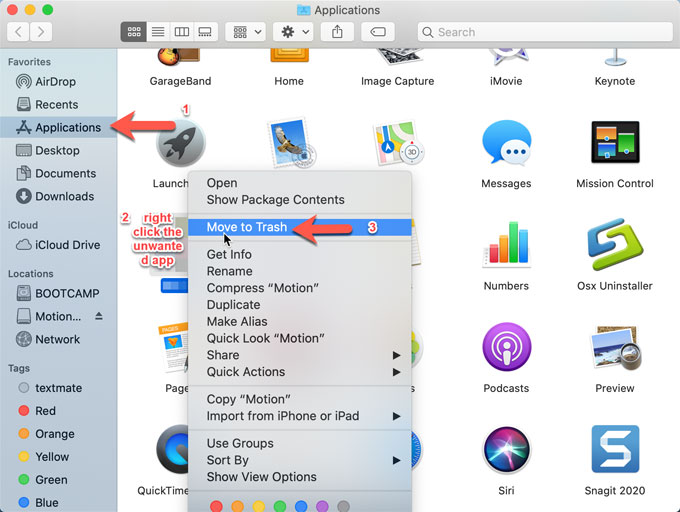The width and height of the screenshot is (680, 512).
Task: Apply the red color tag dot
Action: [x=216, y=506]
